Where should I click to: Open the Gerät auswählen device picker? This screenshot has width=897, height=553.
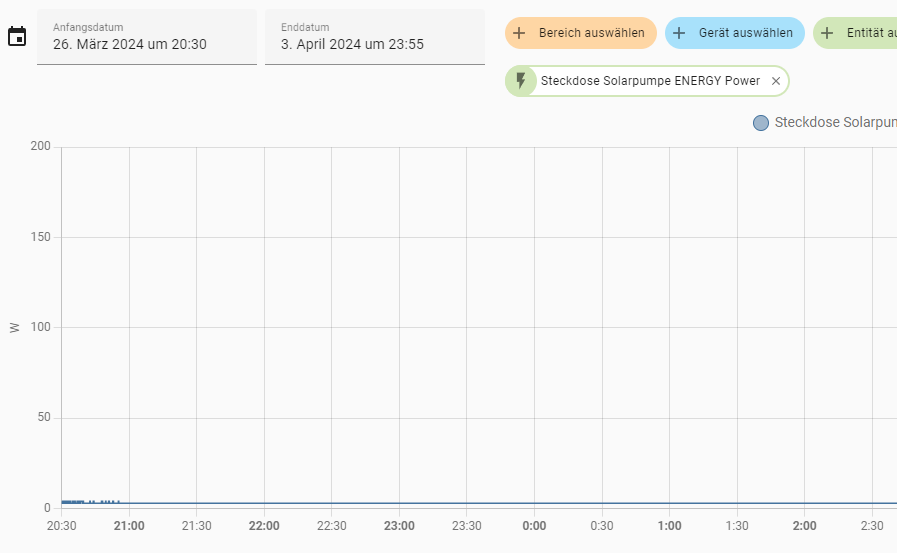pyautogui.click(x=745, y=33)
